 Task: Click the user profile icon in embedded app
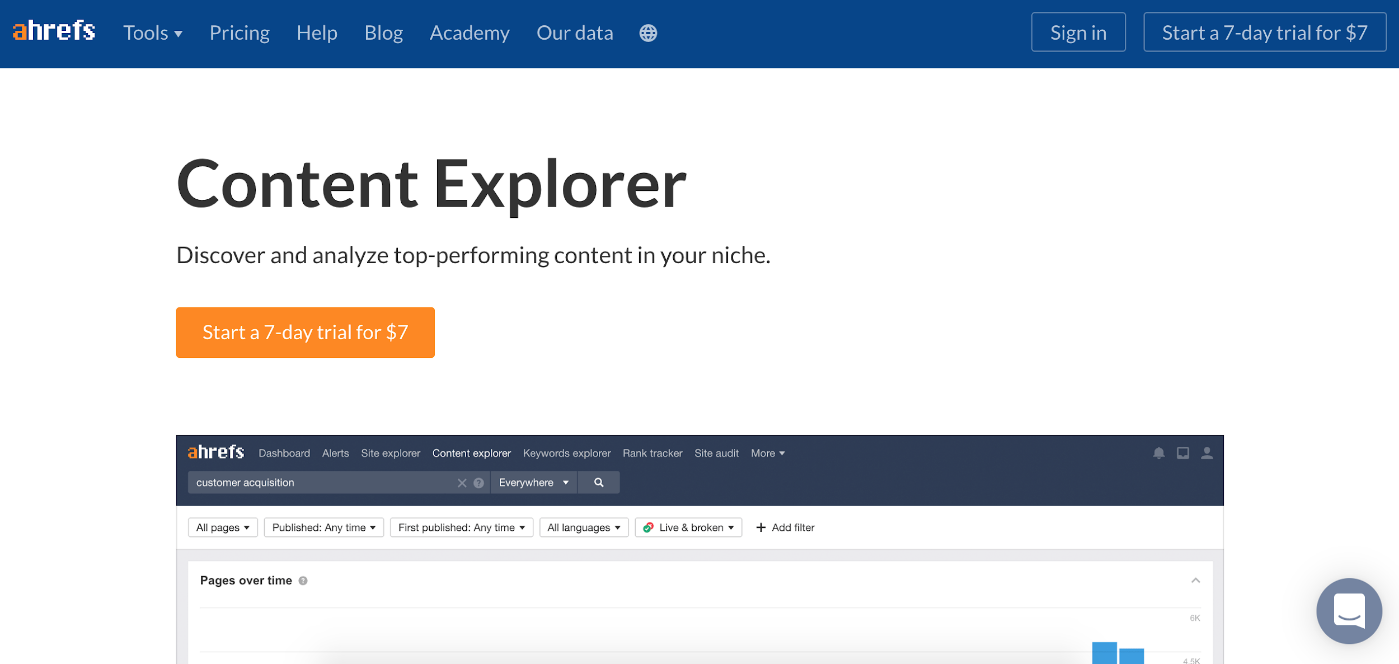(x=1207, y=453)
